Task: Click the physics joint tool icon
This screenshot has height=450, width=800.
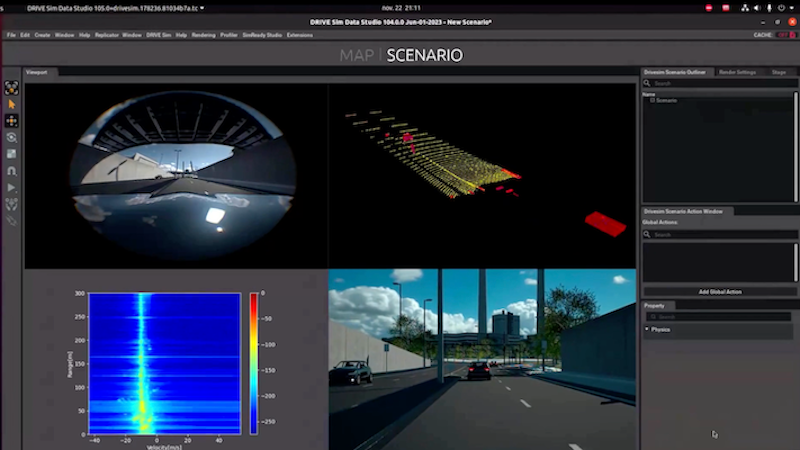Action: click(x=11, y=205)
